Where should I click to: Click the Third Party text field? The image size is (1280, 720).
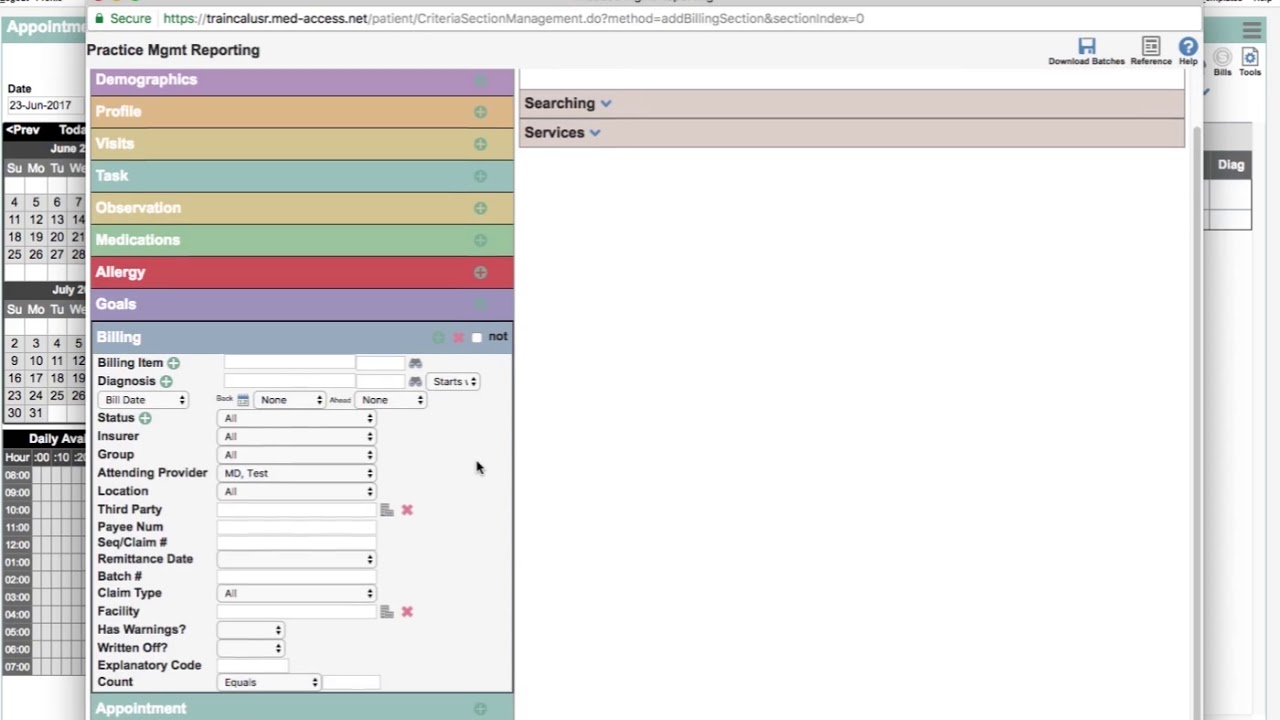pos(296,510)
